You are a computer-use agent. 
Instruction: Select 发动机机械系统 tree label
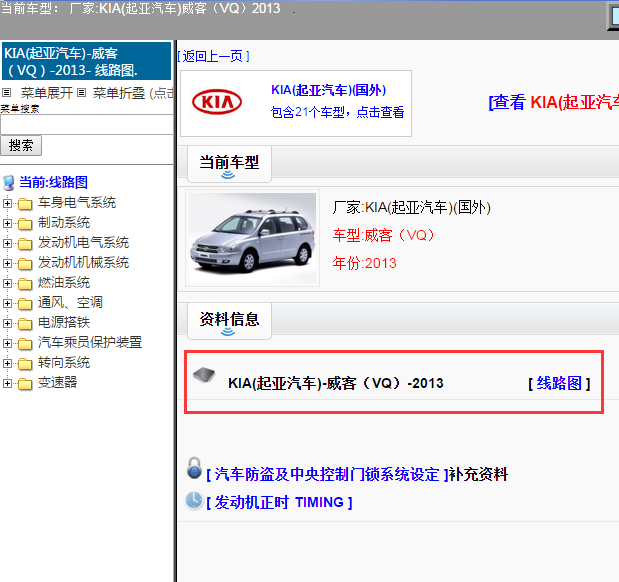point(83,263)
